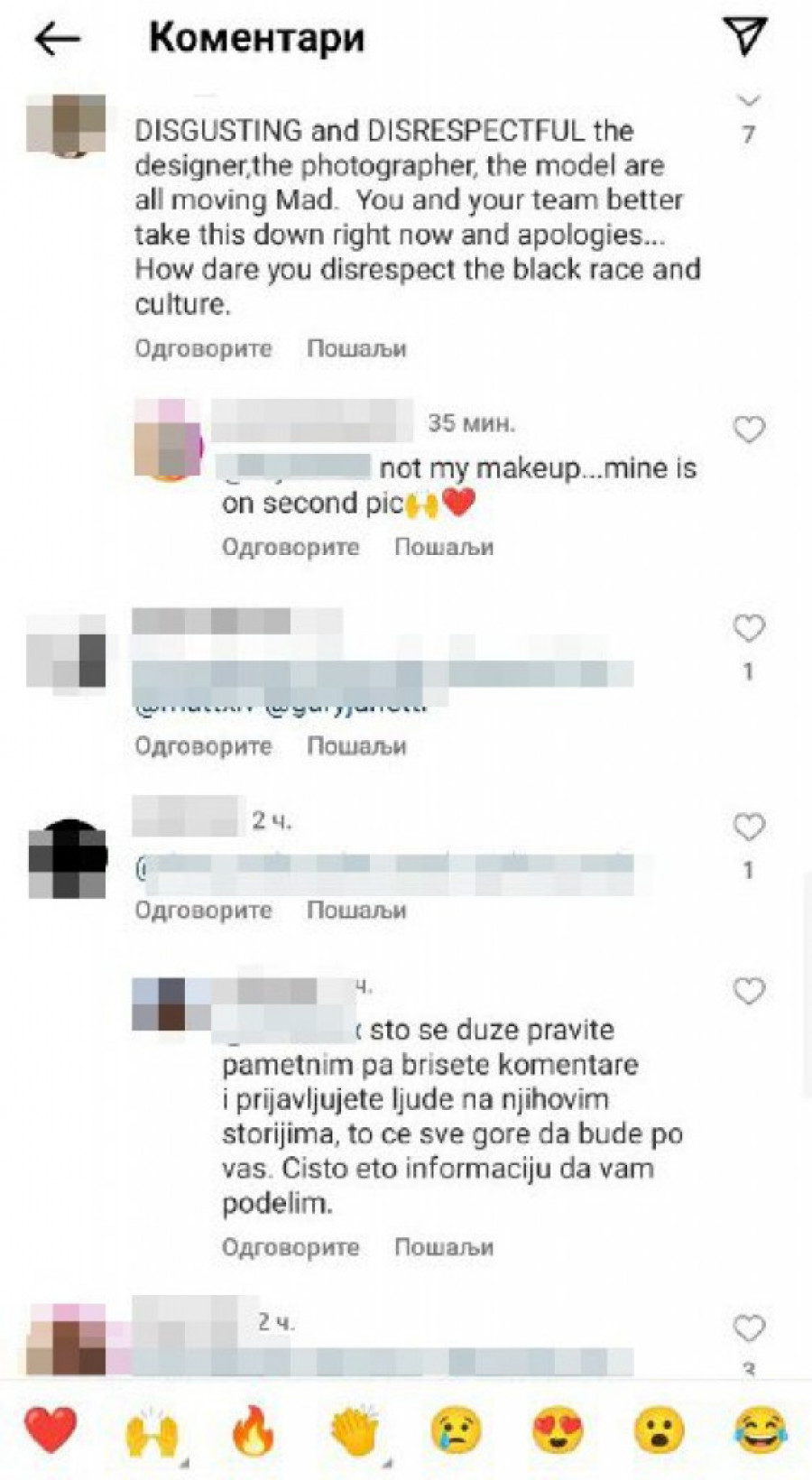Open the share paper-plane icon
Viewport: 812px width, 1480px height.
(745, 36)
